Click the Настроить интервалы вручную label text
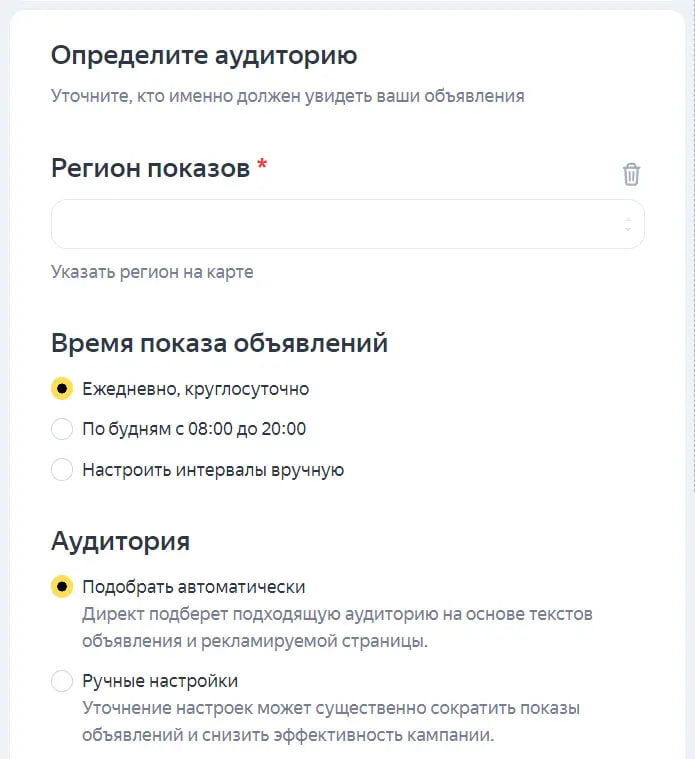Screen dimensions: 695x759 tap(213, 470)
